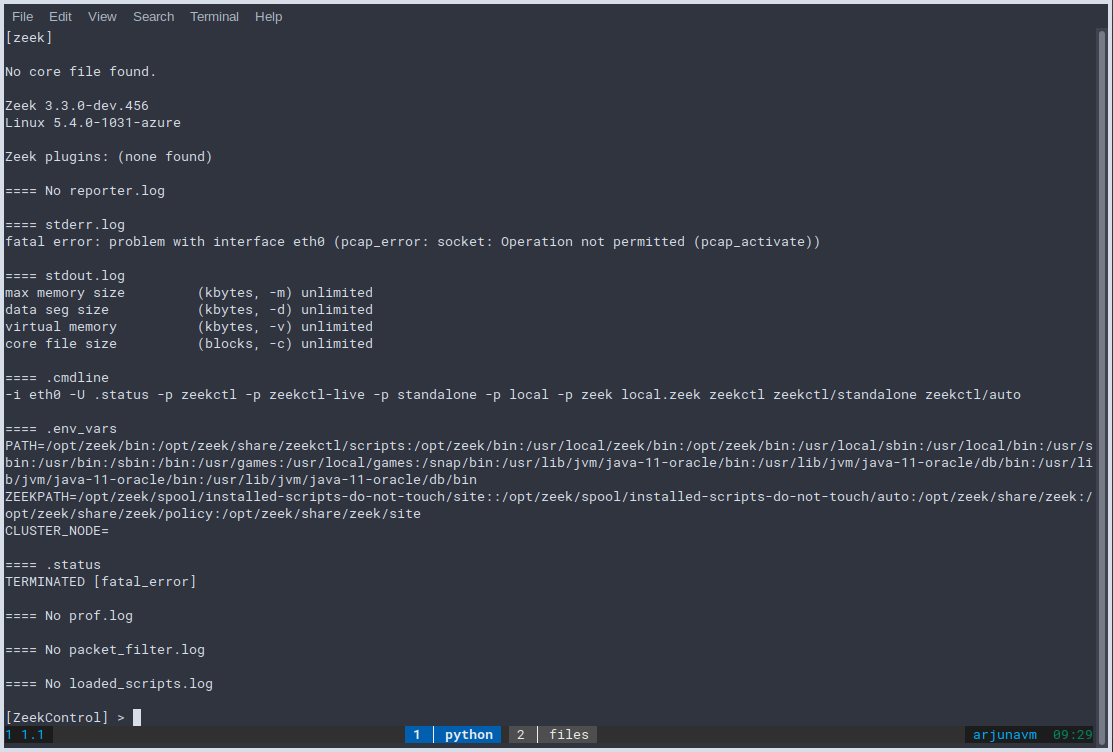1113x752 pixels.
Task: Switch to tmux window 1 python
Action: tap(453, 734)
